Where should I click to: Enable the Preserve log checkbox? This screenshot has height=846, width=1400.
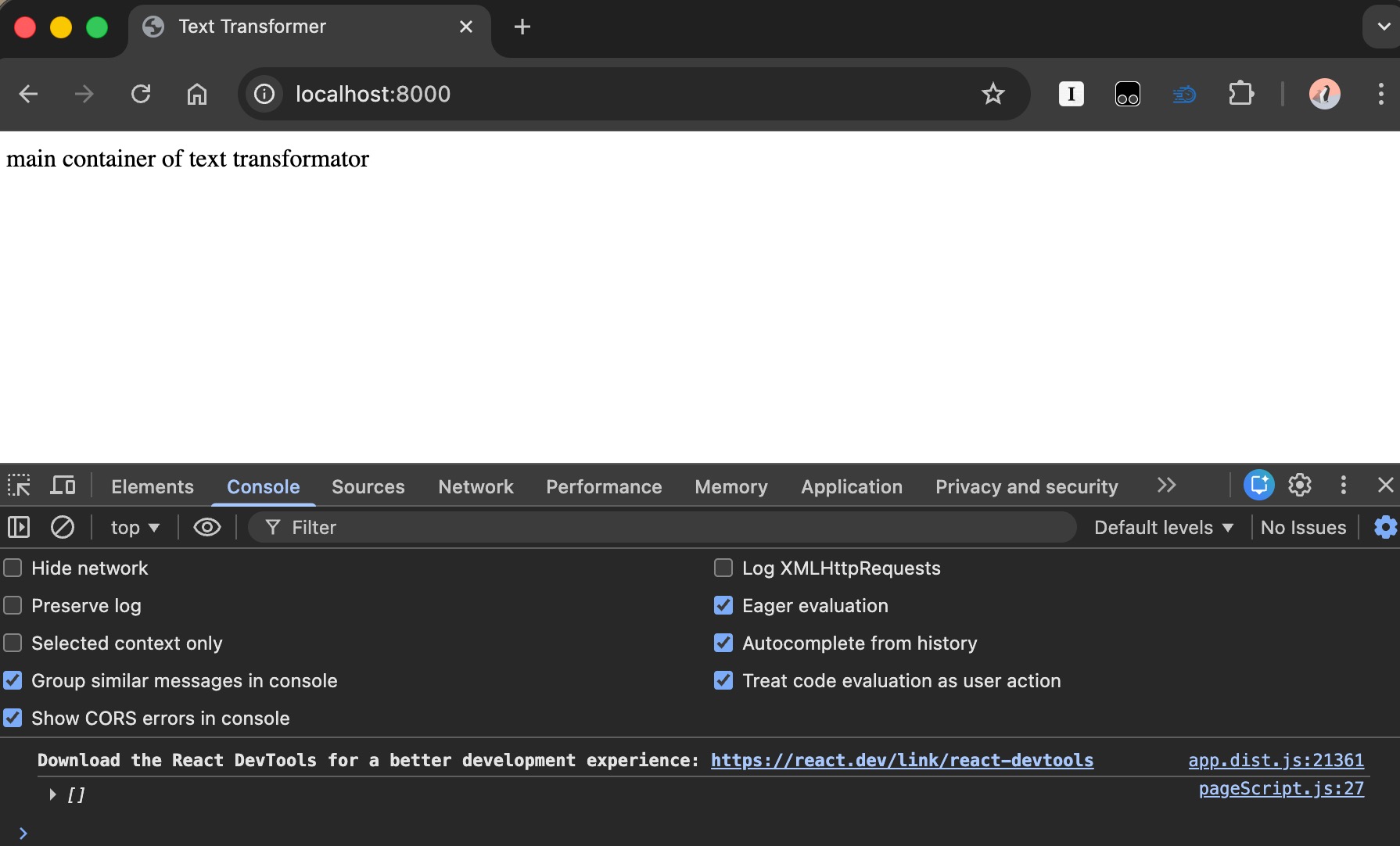(13, 606)
